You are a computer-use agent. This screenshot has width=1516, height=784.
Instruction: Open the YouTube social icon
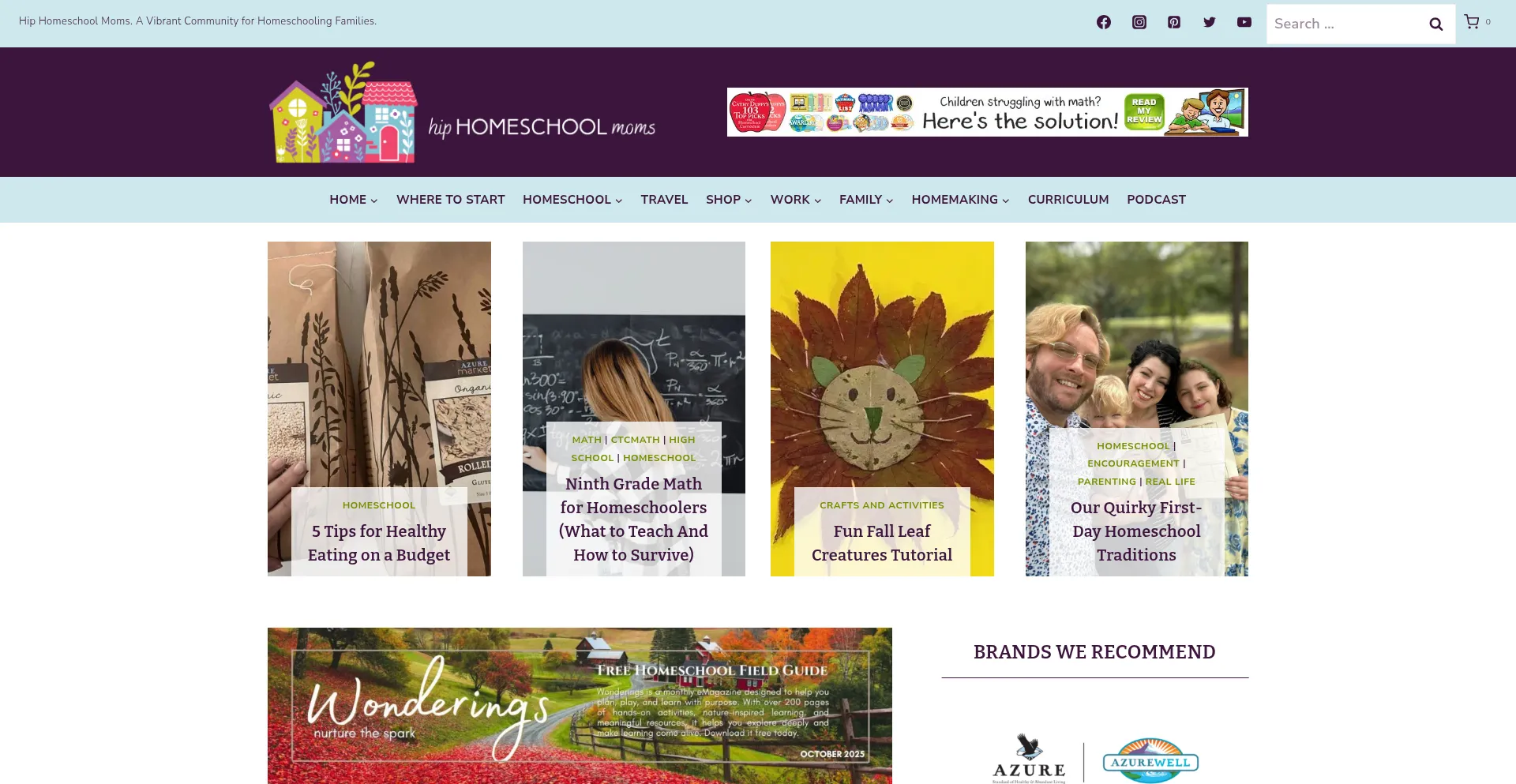1244,22
